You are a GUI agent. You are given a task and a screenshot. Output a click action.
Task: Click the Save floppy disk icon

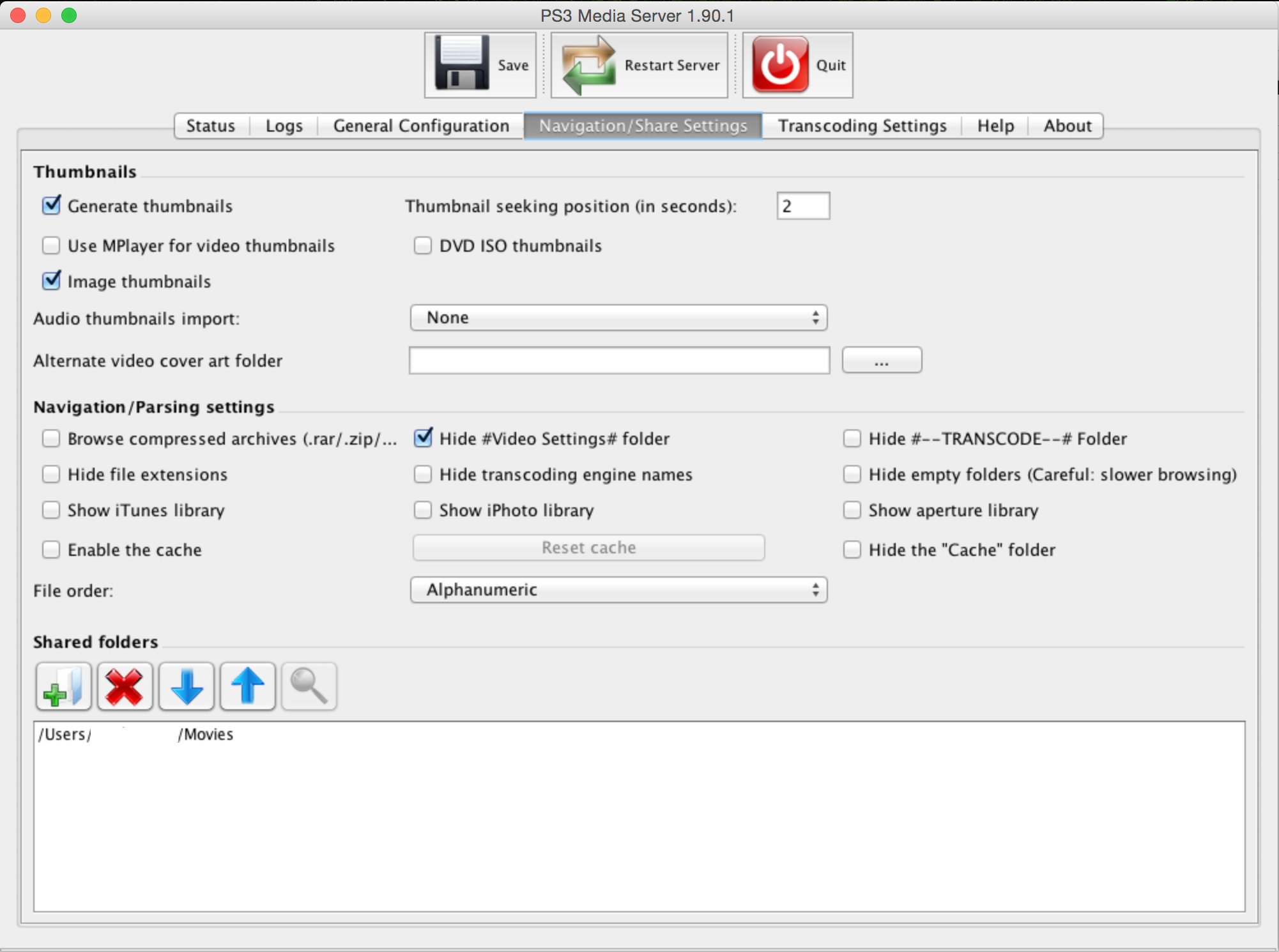click(462, 63)
